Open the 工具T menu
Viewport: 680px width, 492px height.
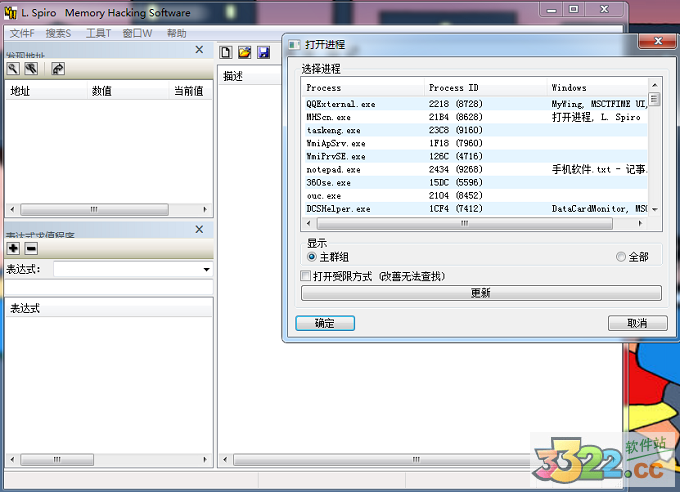pos(98,33)
